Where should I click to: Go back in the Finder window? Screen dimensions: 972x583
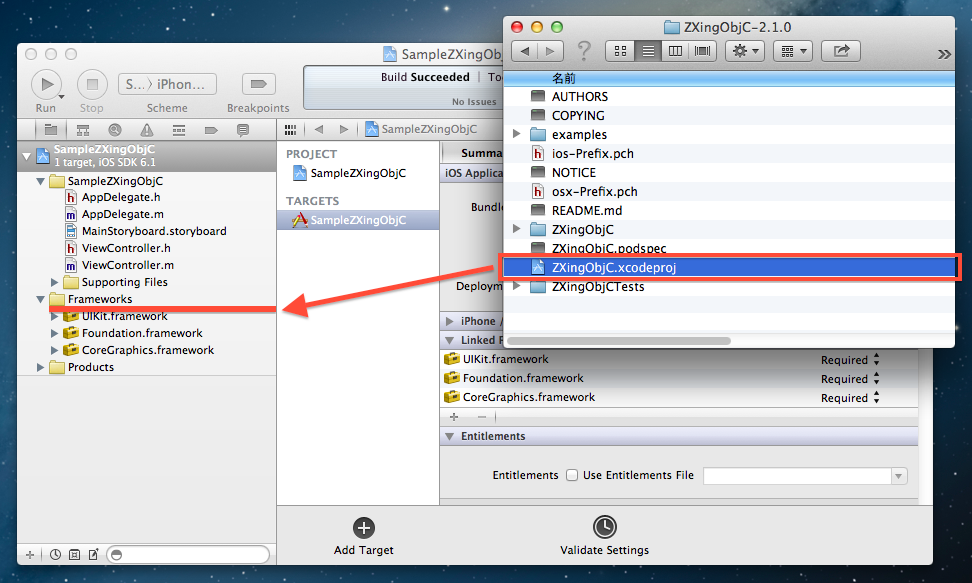(524, 51)
